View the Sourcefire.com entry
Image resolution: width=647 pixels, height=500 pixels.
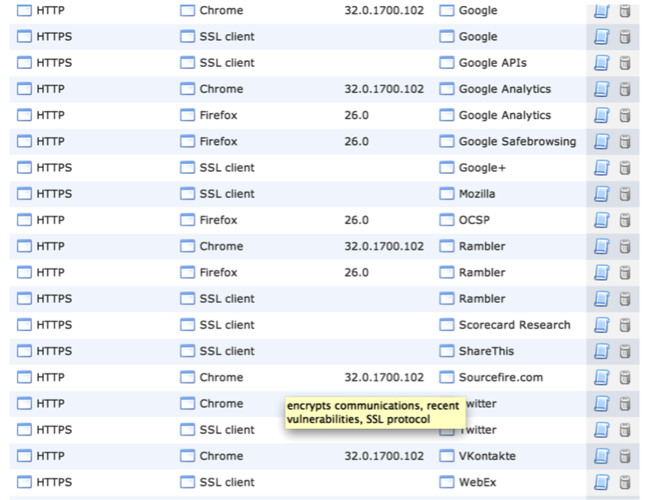602,377
